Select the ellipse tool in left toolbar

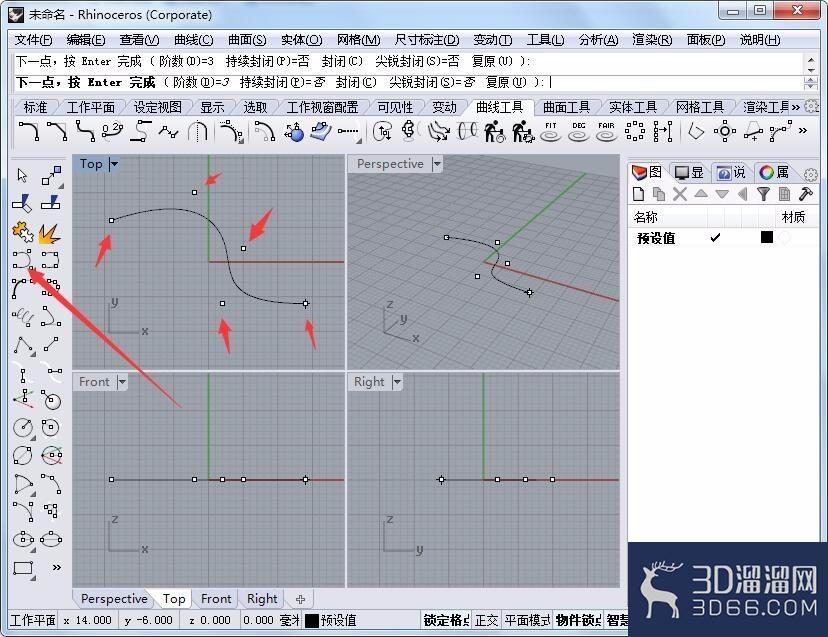tap(23, 539)
